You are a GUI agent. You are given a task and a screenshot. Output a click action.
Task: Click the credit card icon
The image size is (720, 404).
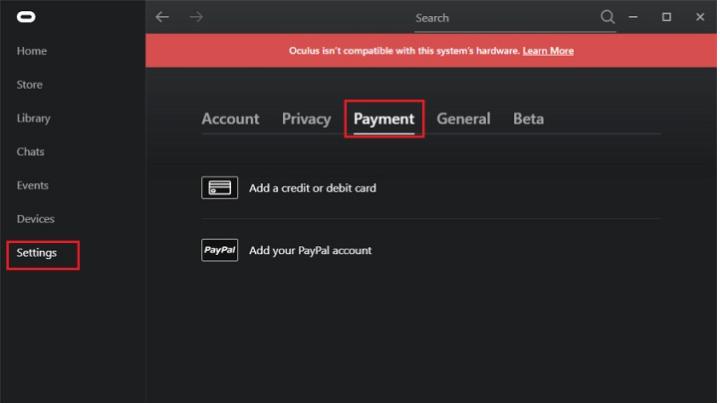coord(219,187)
